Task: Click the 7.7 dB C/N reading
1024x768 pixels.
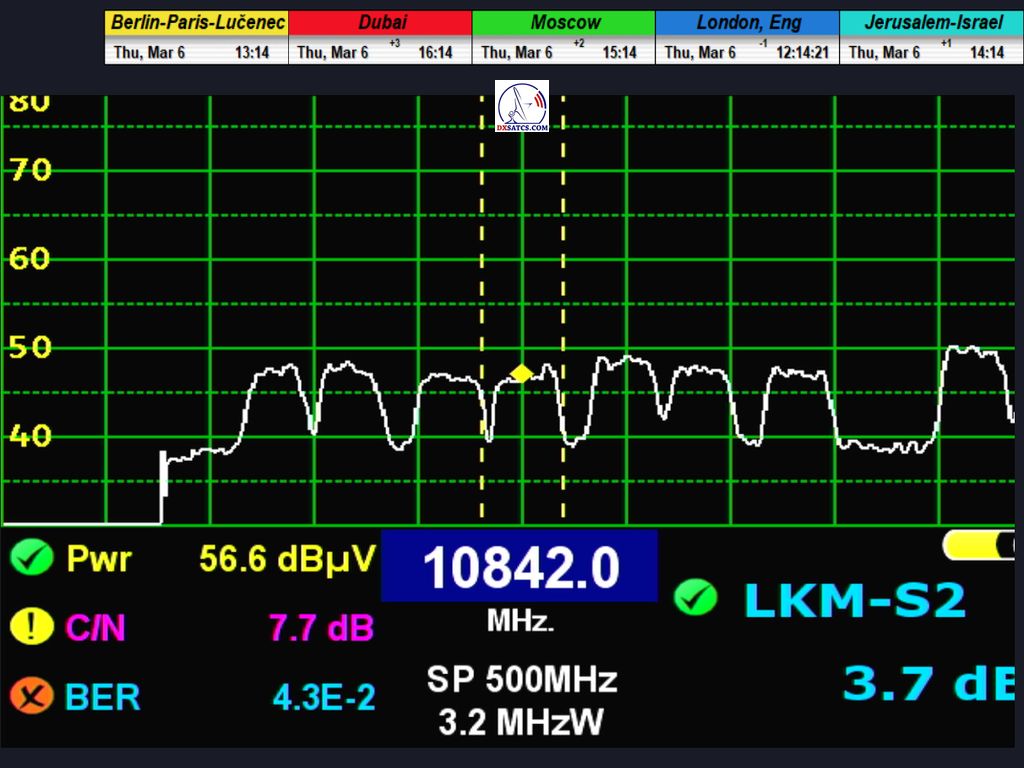Action: [x=320, y=628]
